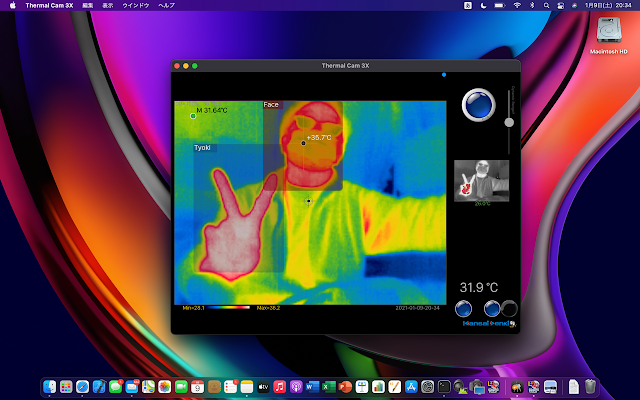This screenshot has width=640, height=400.
Task: Open System Preferences from the Dock
Action: tap(428, 386)
